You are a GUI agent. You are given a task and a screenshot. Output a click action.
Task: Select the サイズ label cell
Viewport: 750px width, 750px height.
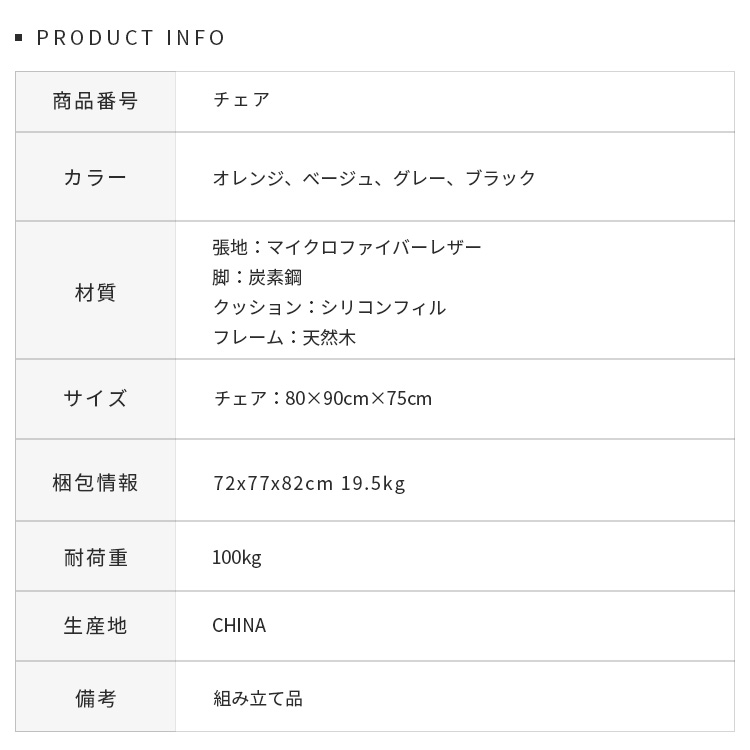[x=95, y=398]
